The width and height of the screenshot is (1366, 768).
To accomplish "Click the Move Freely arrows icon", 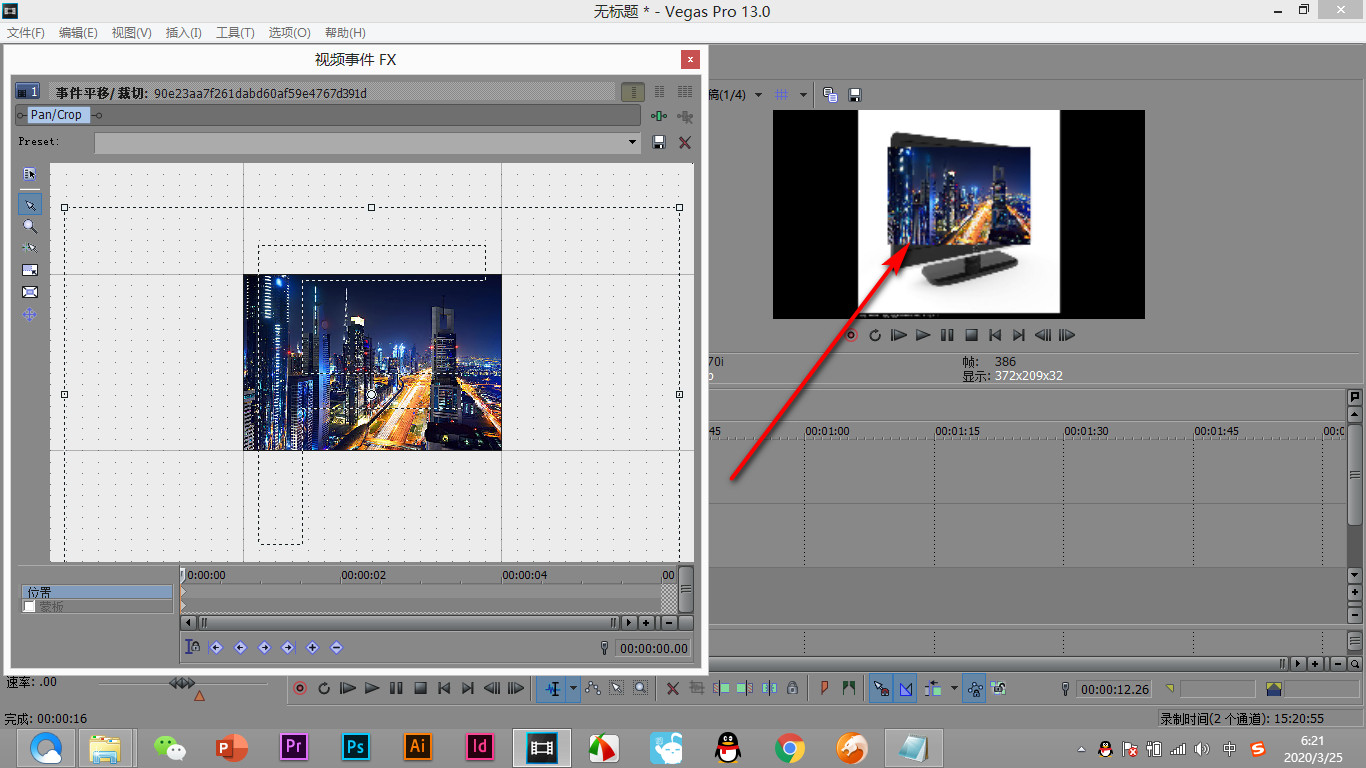I will coord(30,315).
